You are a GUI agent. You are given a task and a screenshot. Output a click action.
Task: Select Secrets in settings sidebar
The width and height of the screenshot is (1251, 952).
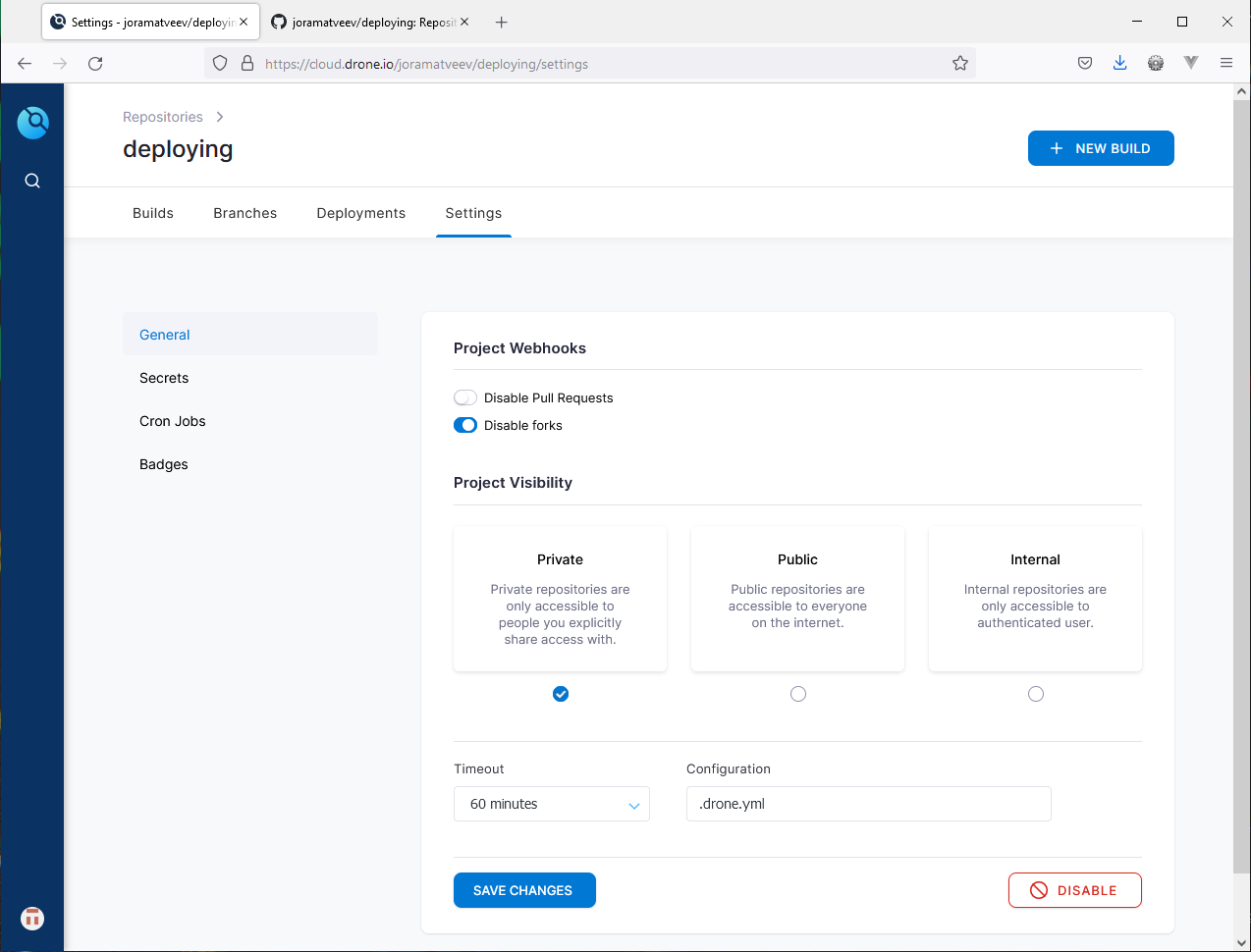[250, 378]
